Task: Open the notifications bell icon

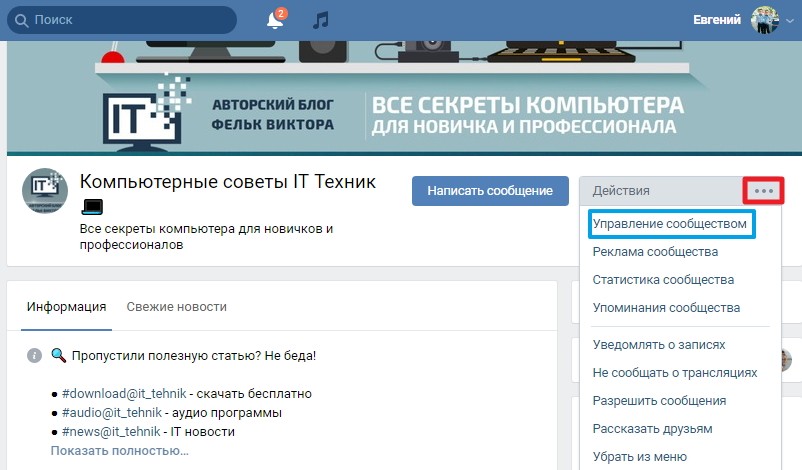Action: pyautogui.click(x=275, y=20)
